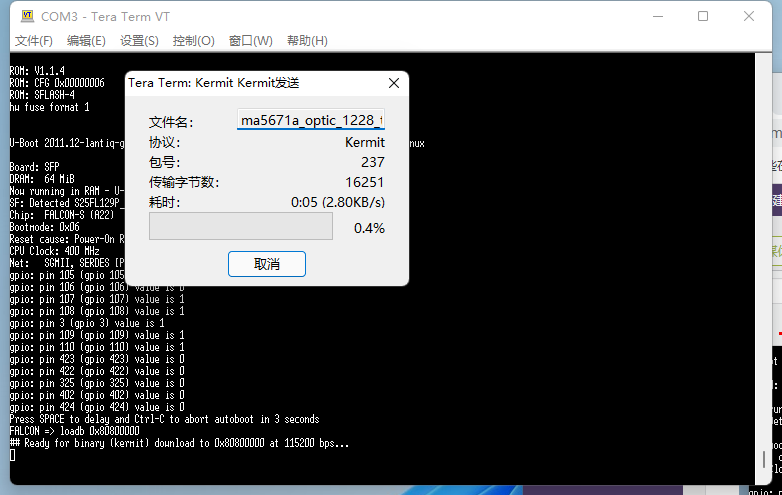Click the 'ROM: CFG 0x00000006' line
Screen dimensions: 782x495
pos(57,83)
